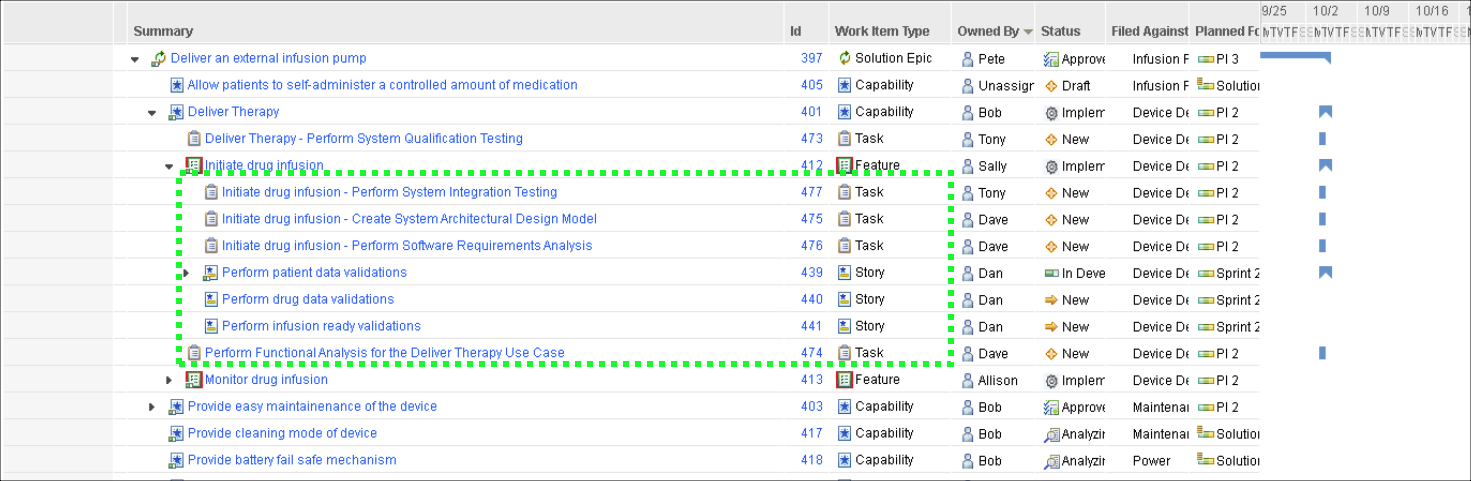
Task: Expand the Monitor drug infusion feature
Action: point(169,380)
